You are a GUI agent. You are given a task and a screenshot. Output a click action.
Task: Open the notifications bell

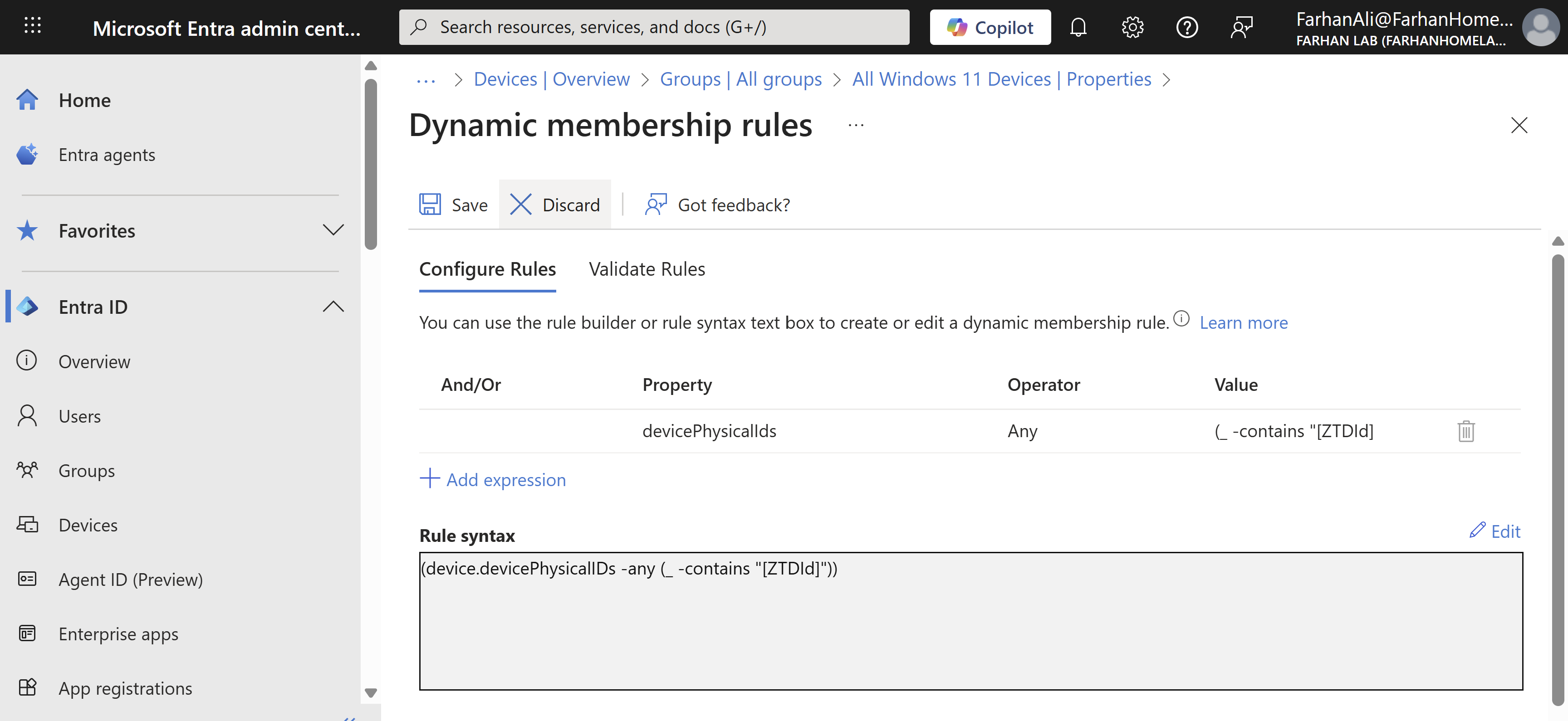[x=1078, y=27]
